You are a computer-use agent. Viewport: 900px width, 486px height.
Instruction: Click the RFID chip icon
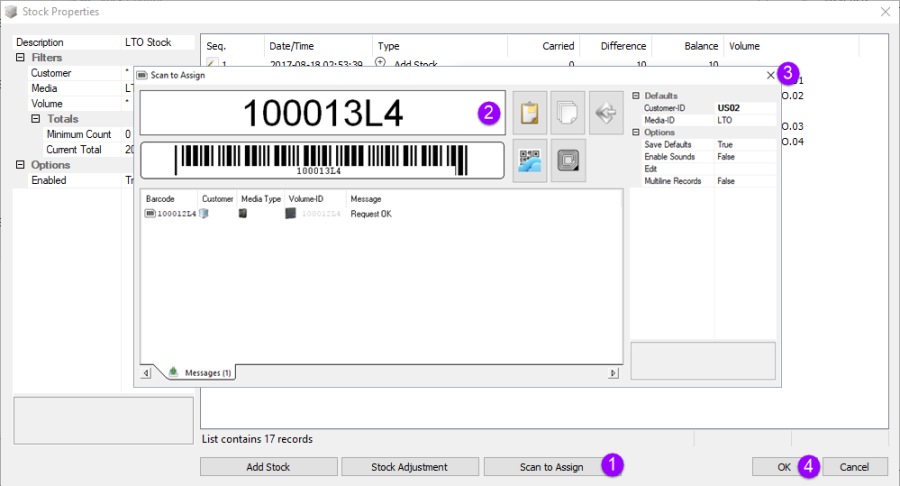tap(568, 161)
